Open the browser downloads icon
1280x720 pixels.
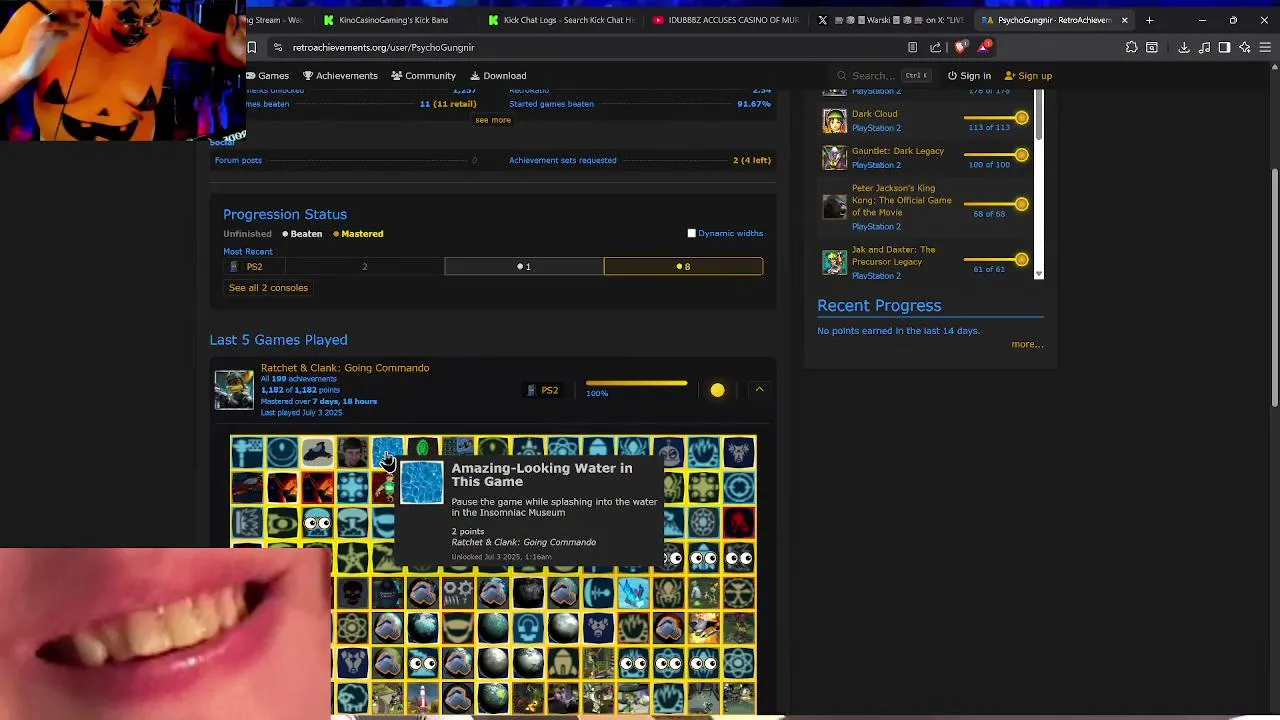pyautogui.click(x=1183, y=47)
